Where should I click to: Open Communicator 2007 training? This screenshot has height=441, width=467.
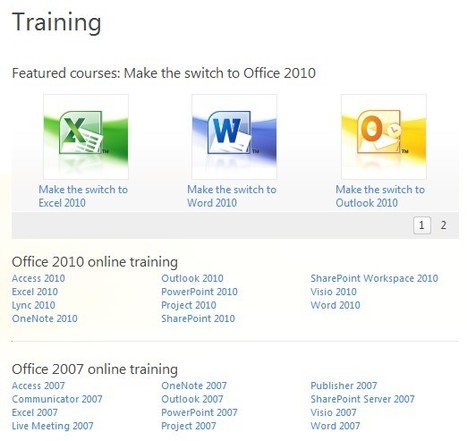point(57,399)
